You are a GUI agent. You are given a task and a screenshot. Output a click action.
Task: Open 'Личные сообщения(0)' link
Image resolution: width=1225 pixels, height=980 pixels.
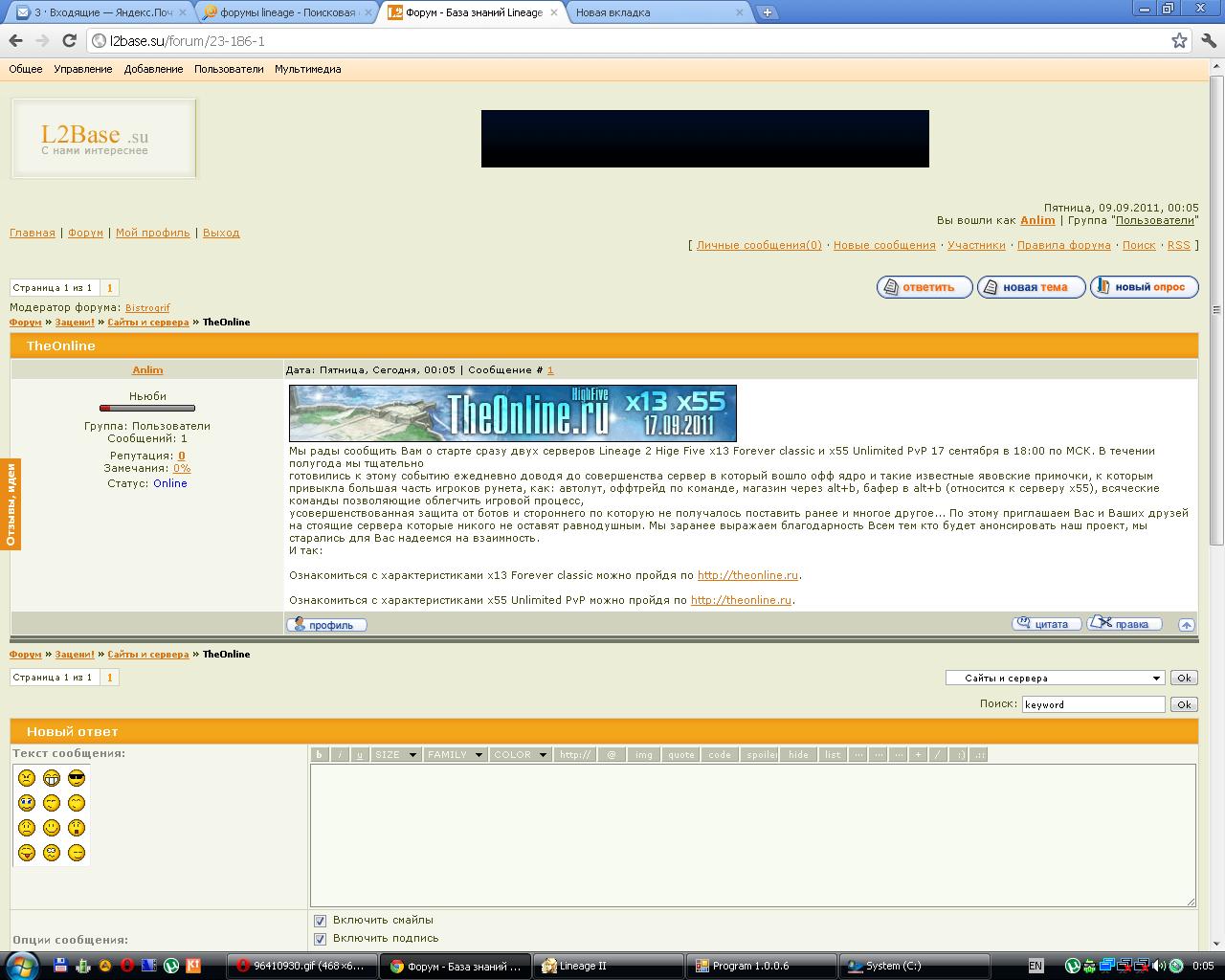click(759, 245)
